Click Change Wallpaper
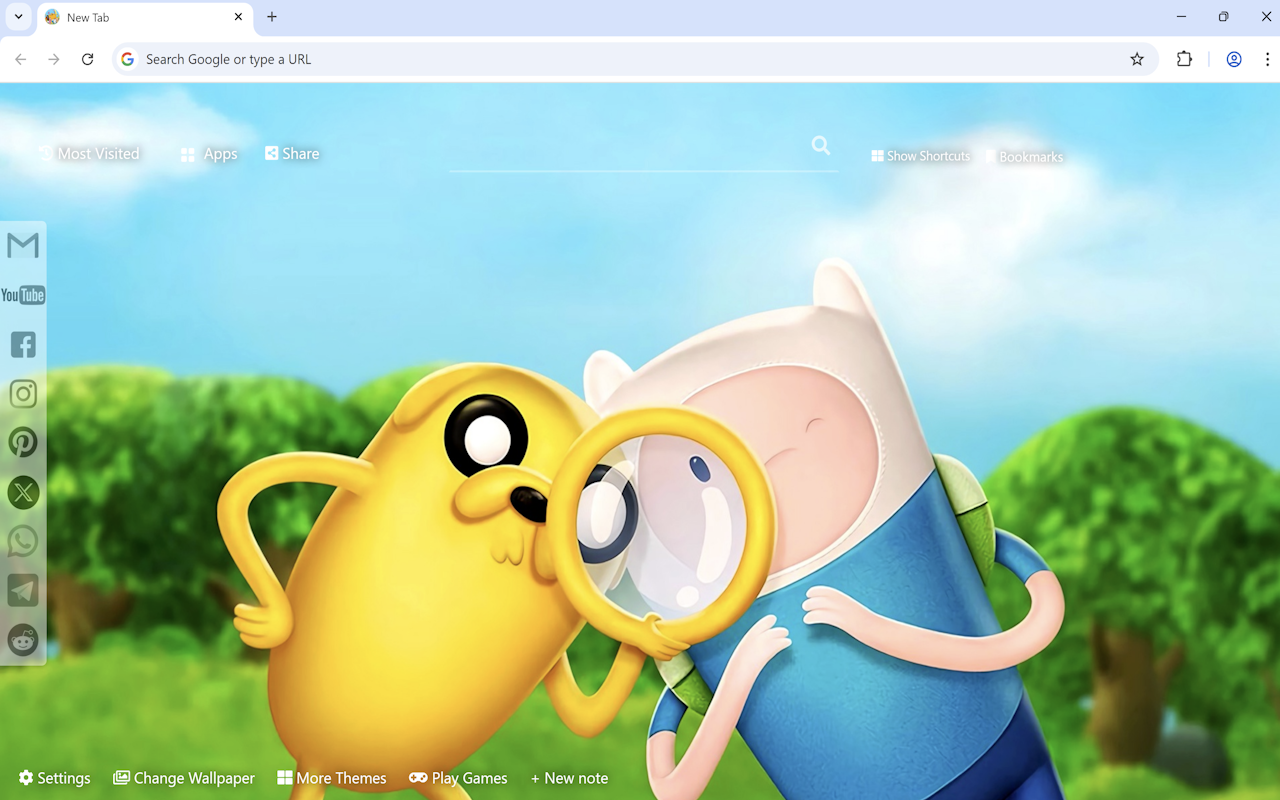The width and height of the screenshot is (1280, 800). coord(184,777)
